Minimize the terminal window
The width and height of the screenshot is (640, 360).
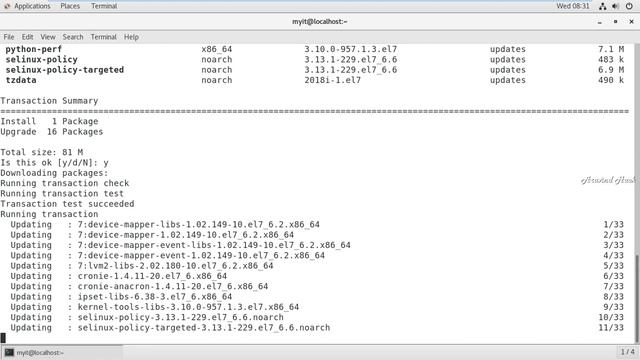pos(600,22)
